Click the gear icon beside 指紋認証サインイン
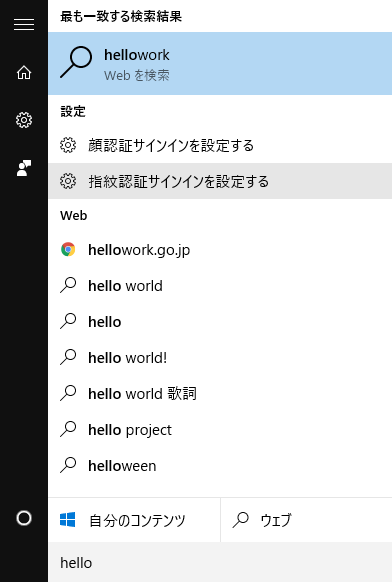The height and width of the screenshot is (582, 392). point(68,181)
